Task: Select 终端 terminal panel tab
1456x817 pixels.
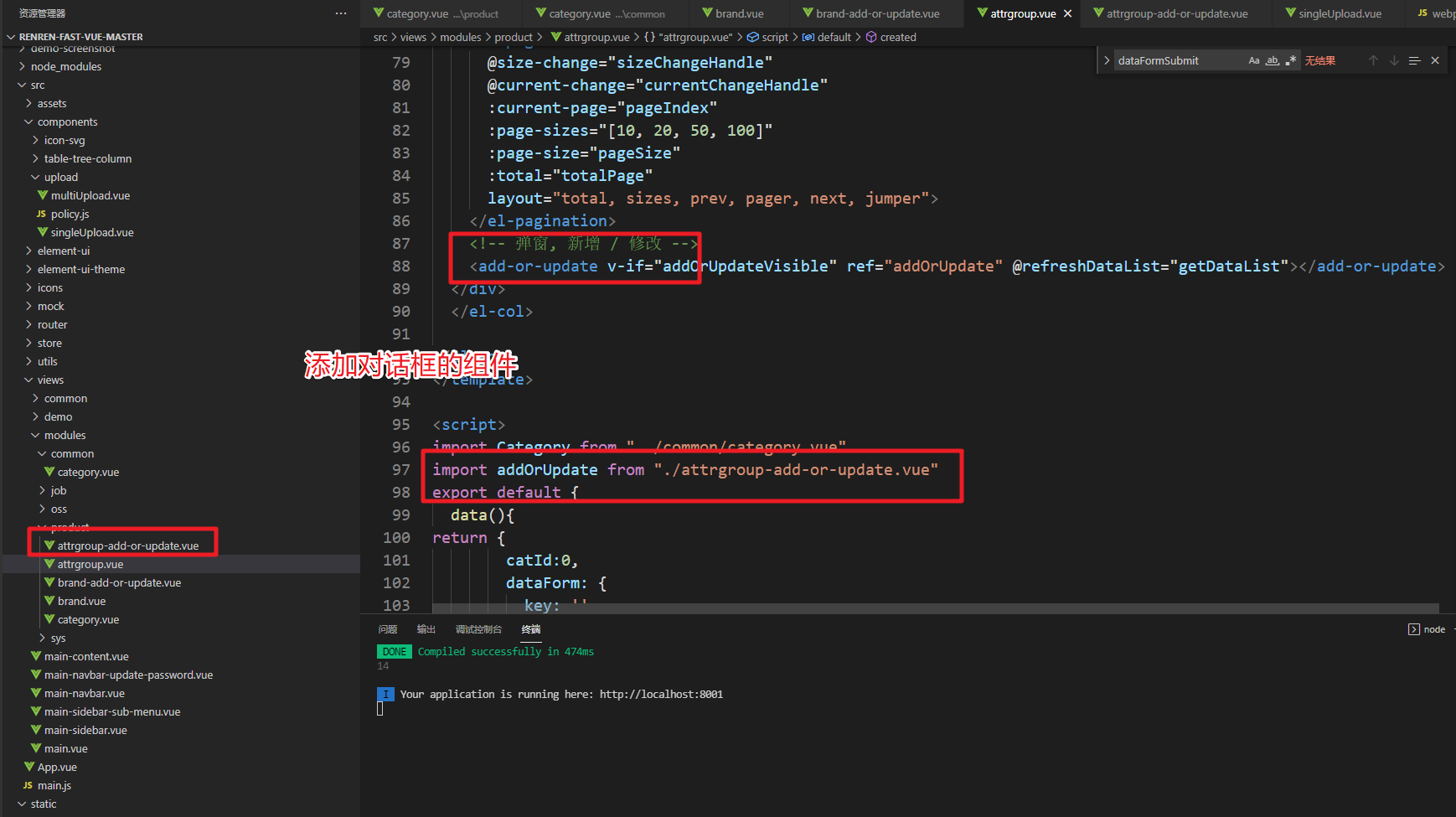Action: tap(531, 629)
